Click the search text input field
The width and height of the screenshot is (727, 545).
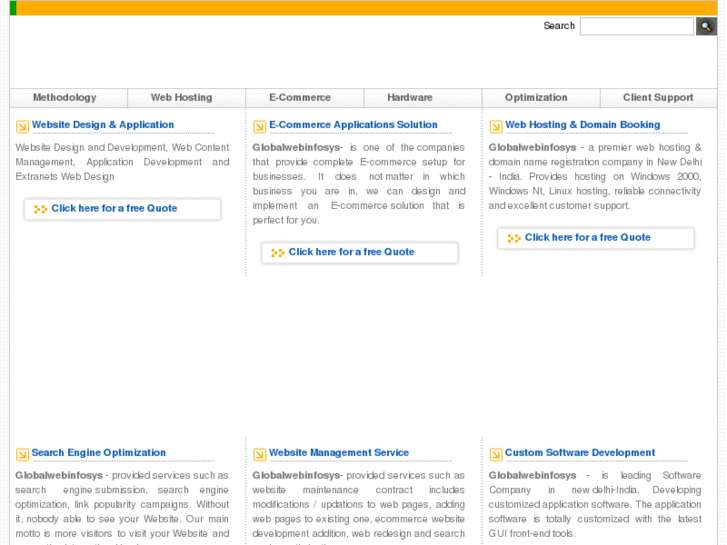[636, 26]
